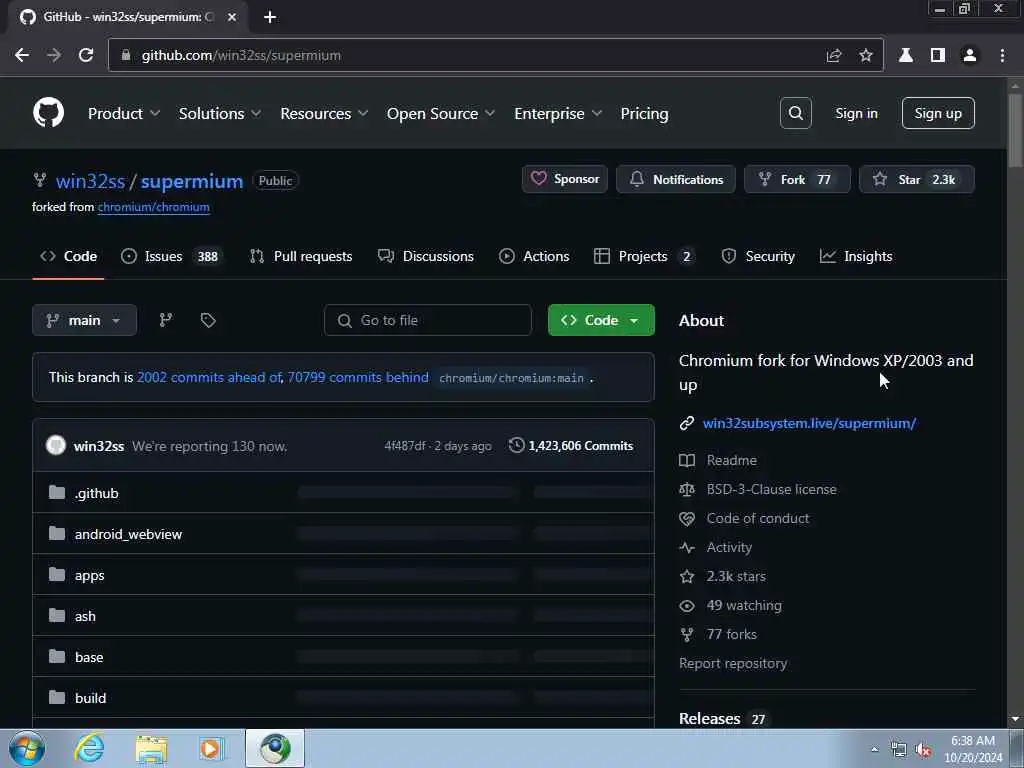Expand the Solutions menu
The width and height of the screenshot is (1024, 768).
tap(220, 114)
